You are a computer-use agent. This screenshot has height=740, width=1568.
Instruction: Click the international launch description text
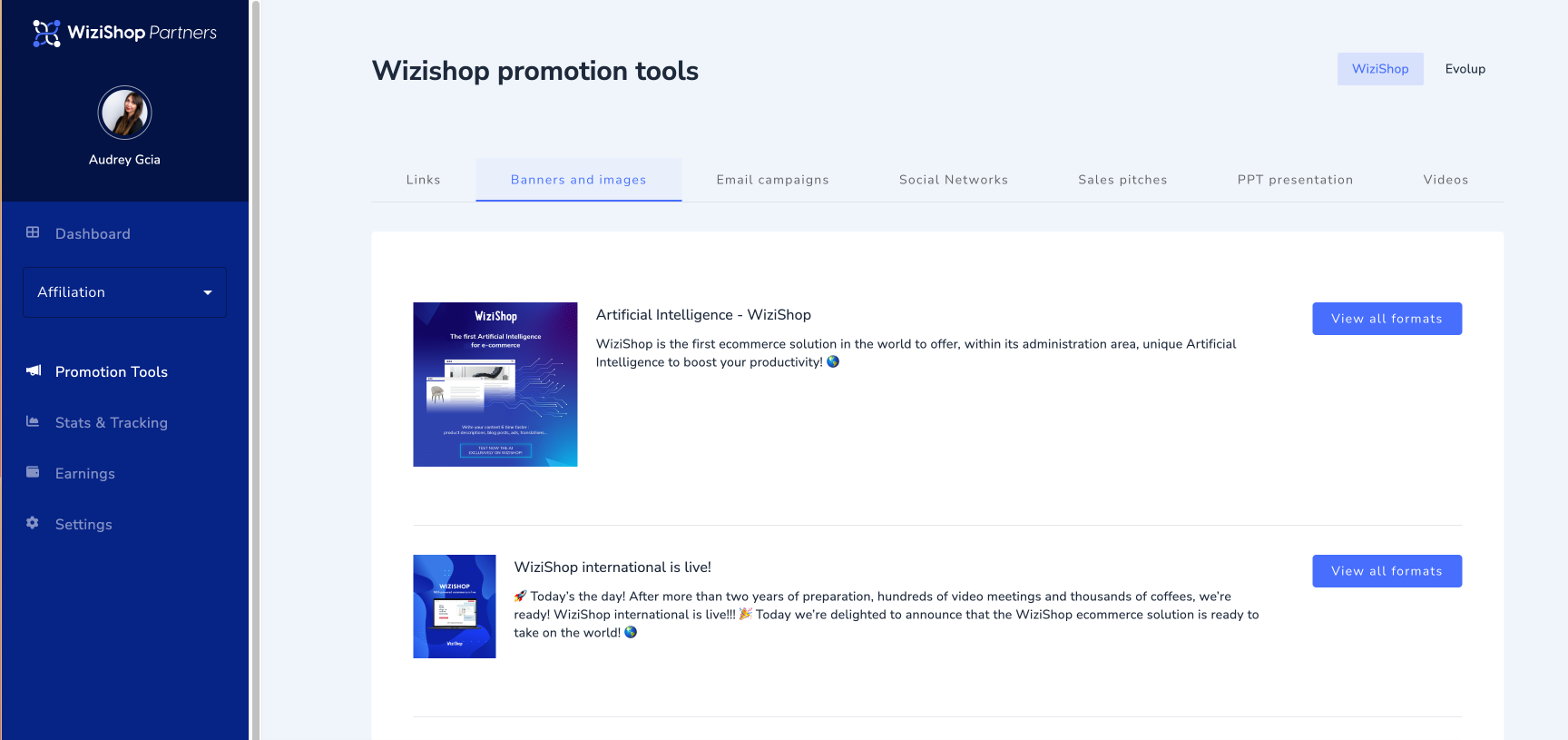click(x=887, y=615)
